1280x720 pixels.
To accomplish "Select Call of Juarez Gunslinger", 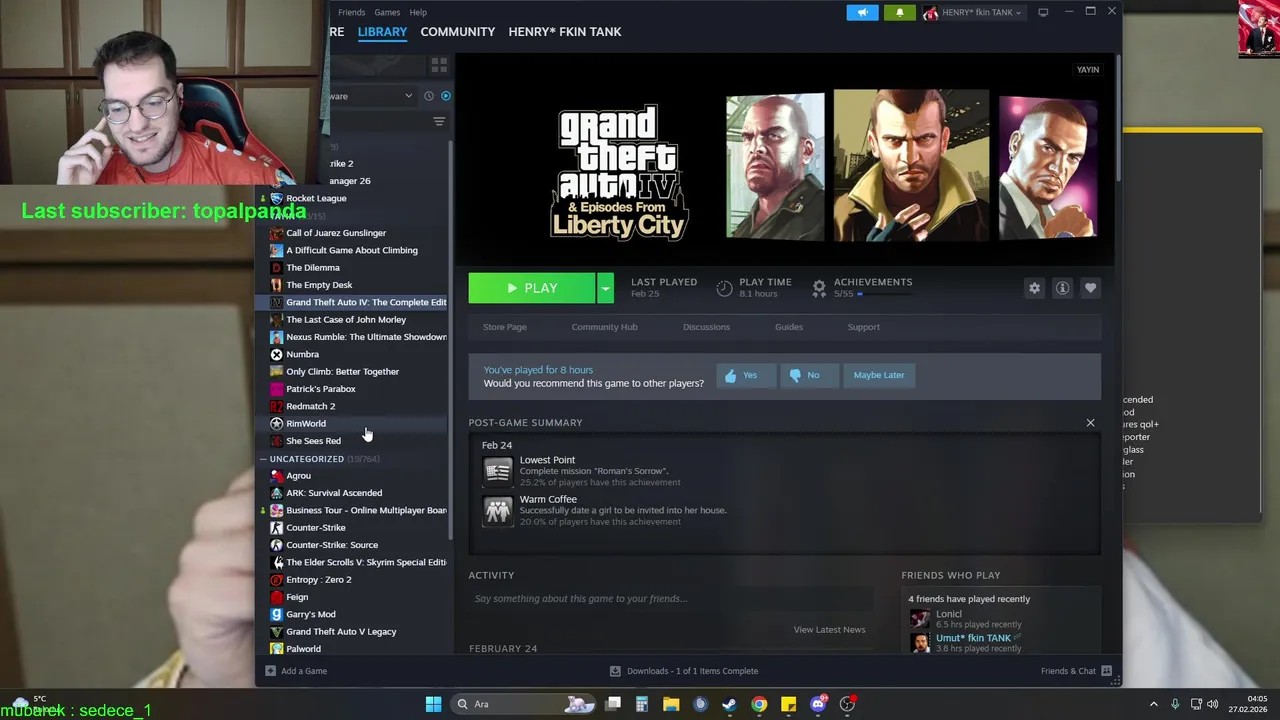I will pyautogui.click(x=336, y=233).
